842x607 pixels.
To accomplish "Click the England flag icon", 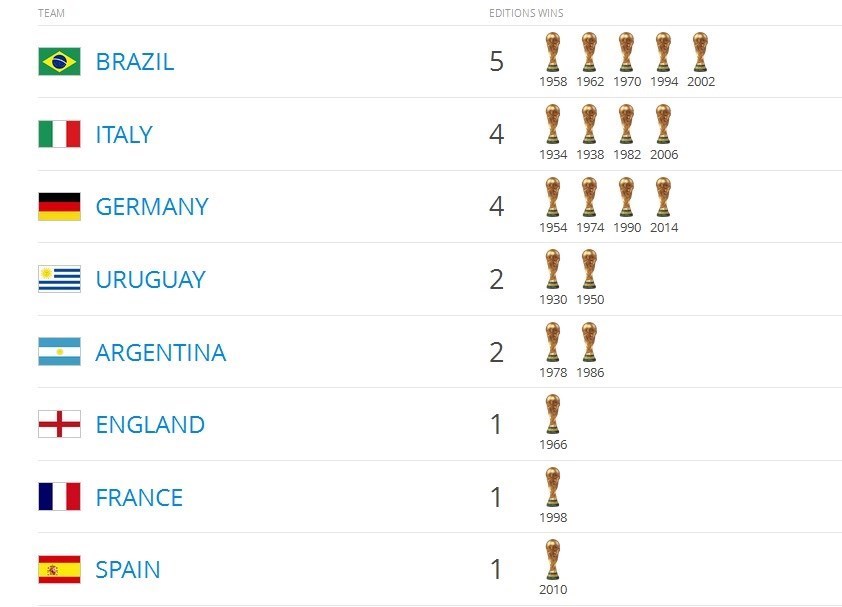I will 59,424.
